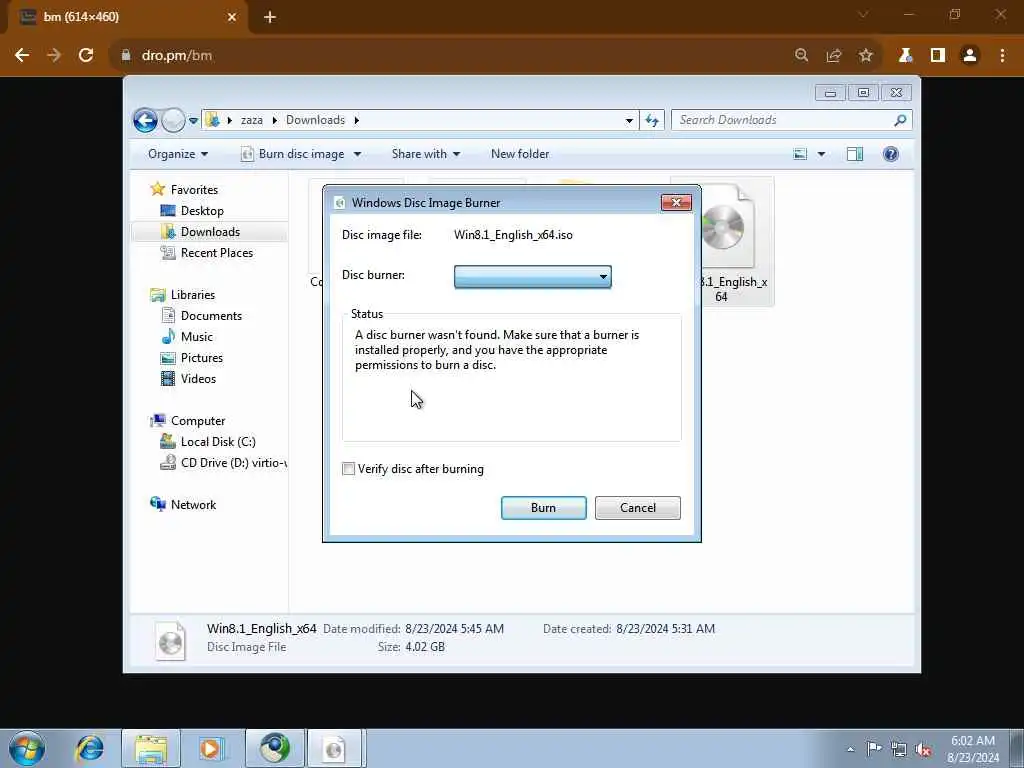
Task: Click the refresh button next to address path
Action: (x=652, y=120)
